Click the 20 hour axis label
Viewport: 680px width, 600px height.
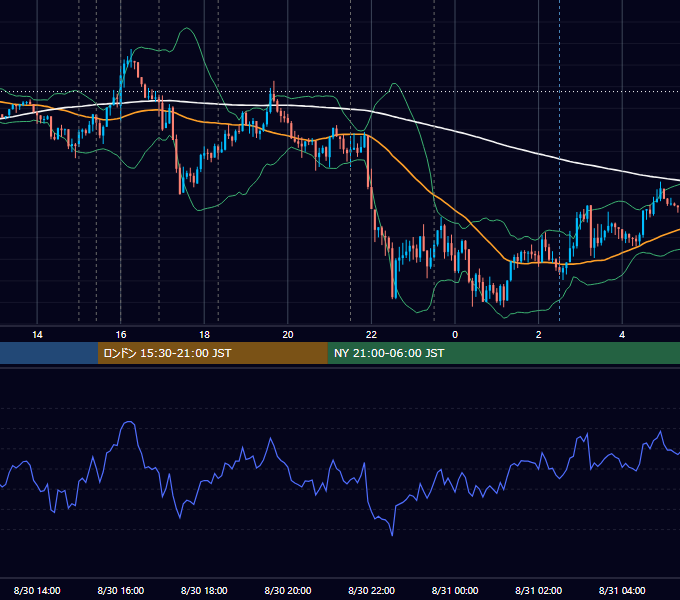[x=288, y=335]
